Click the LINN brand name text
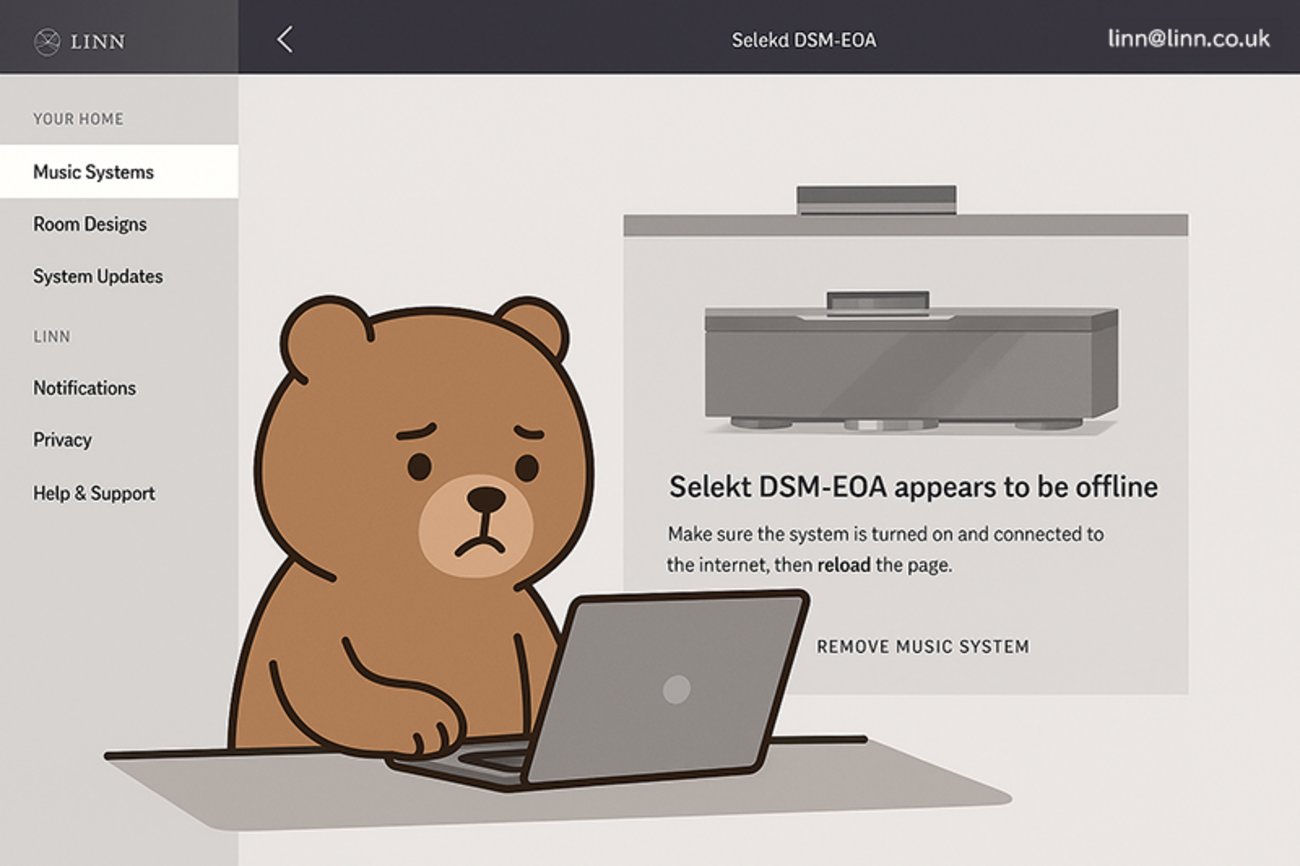The height and width of the screenshot is (866, 1300). [97, 42]
